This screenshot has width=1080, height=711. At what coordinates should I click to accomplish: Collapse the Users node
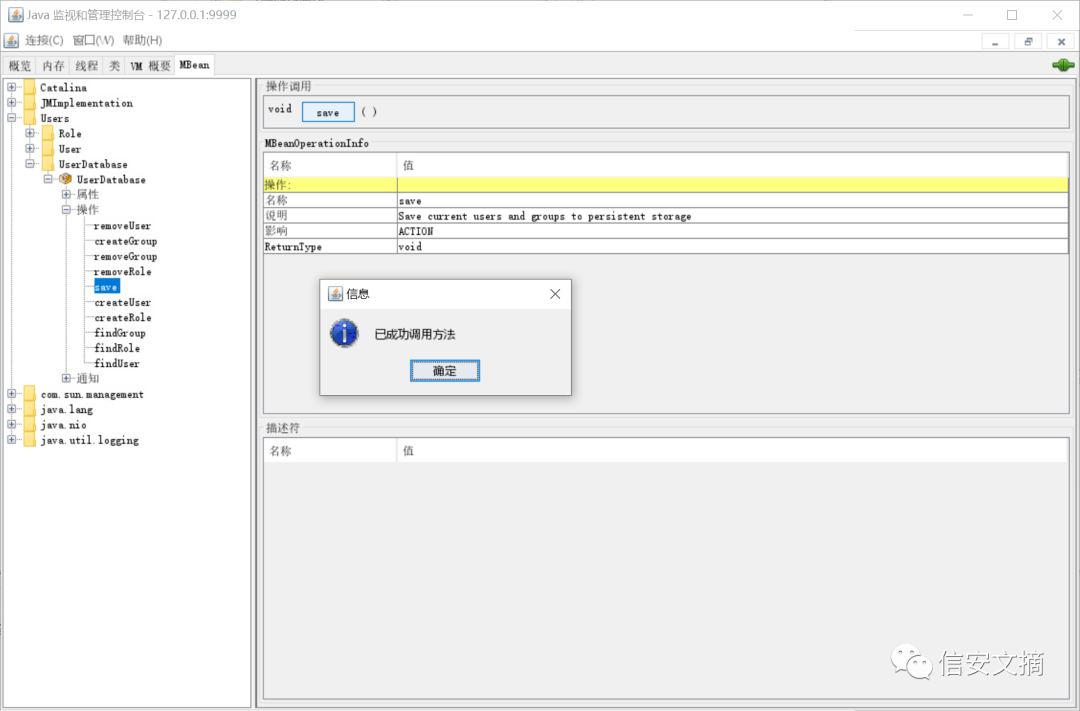pyautogui.click(x=12, y=118)
